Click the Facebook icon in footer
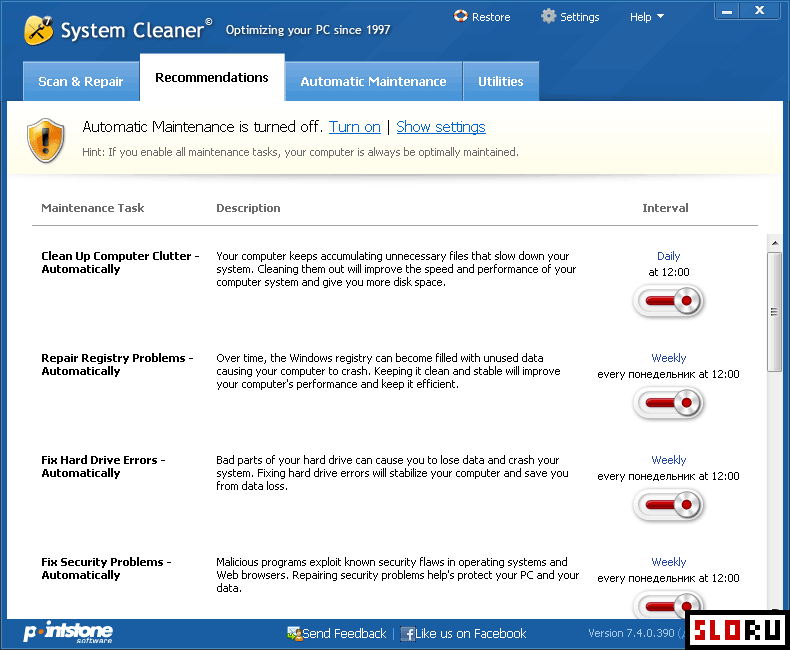 [407, 634]
